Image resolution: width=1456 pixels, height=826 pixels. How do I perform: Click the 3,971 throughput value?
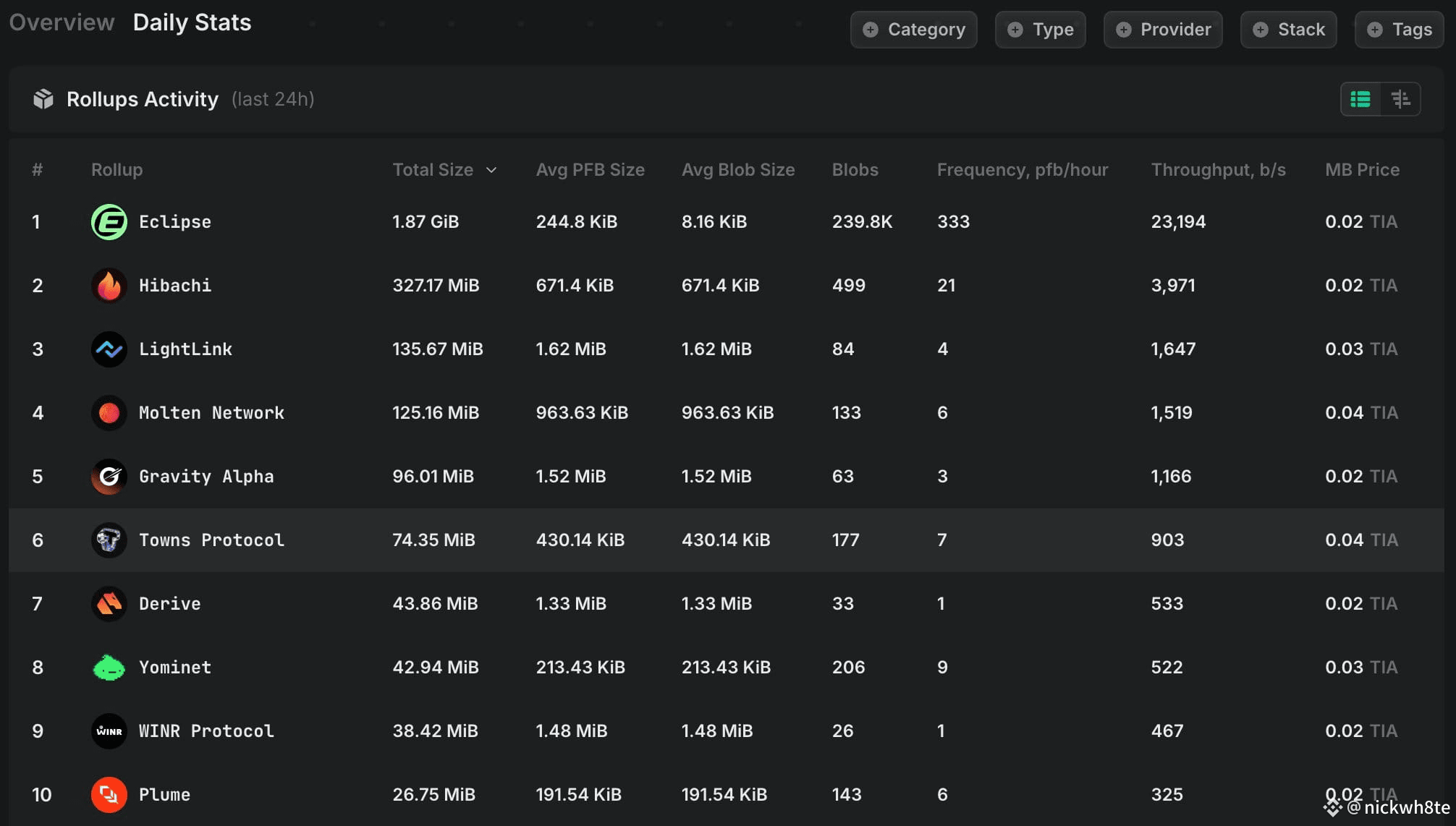(1173, 286)
